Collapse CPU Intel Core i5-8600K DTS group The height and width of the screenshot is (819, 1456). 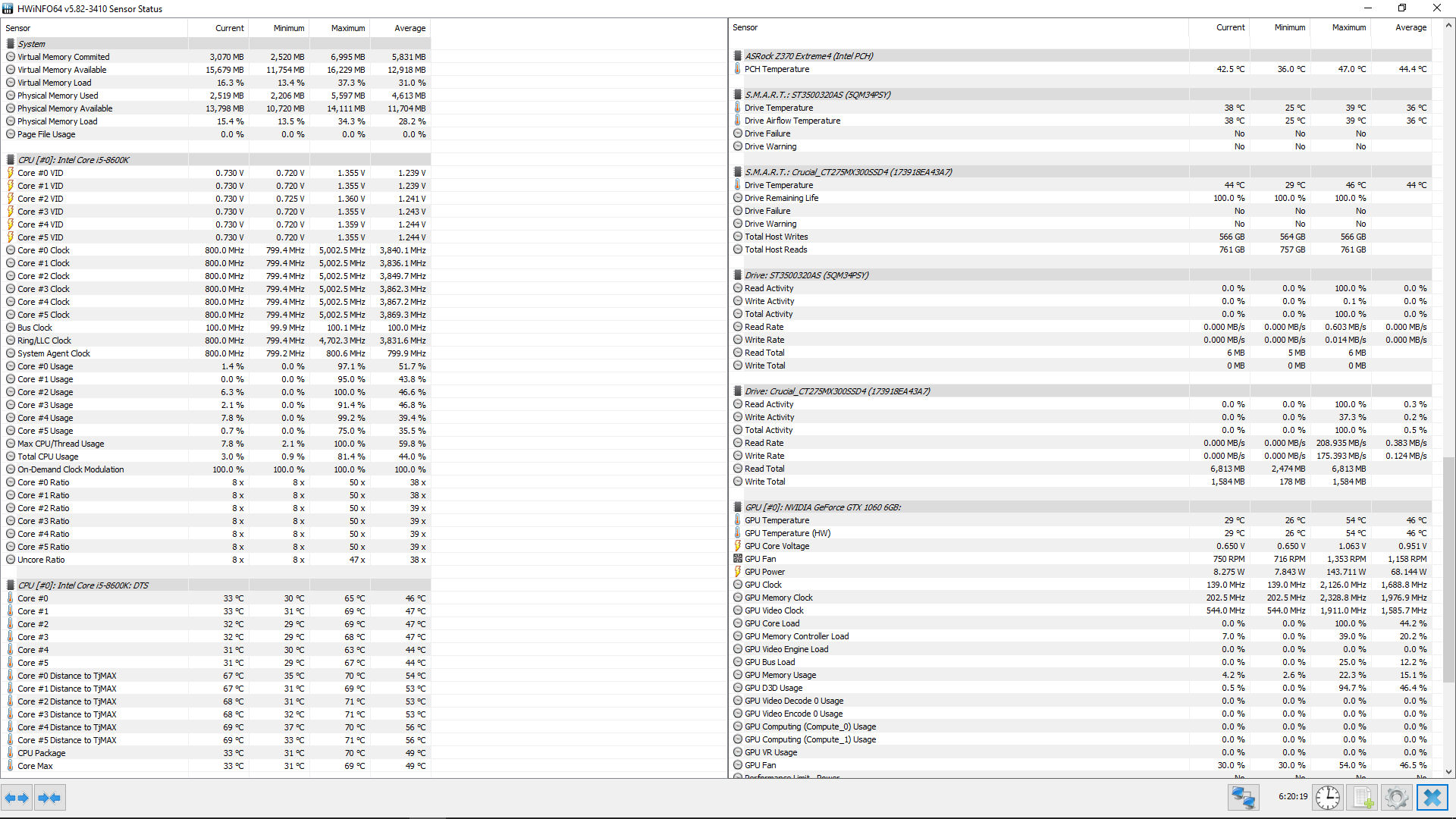coord(83,585)
